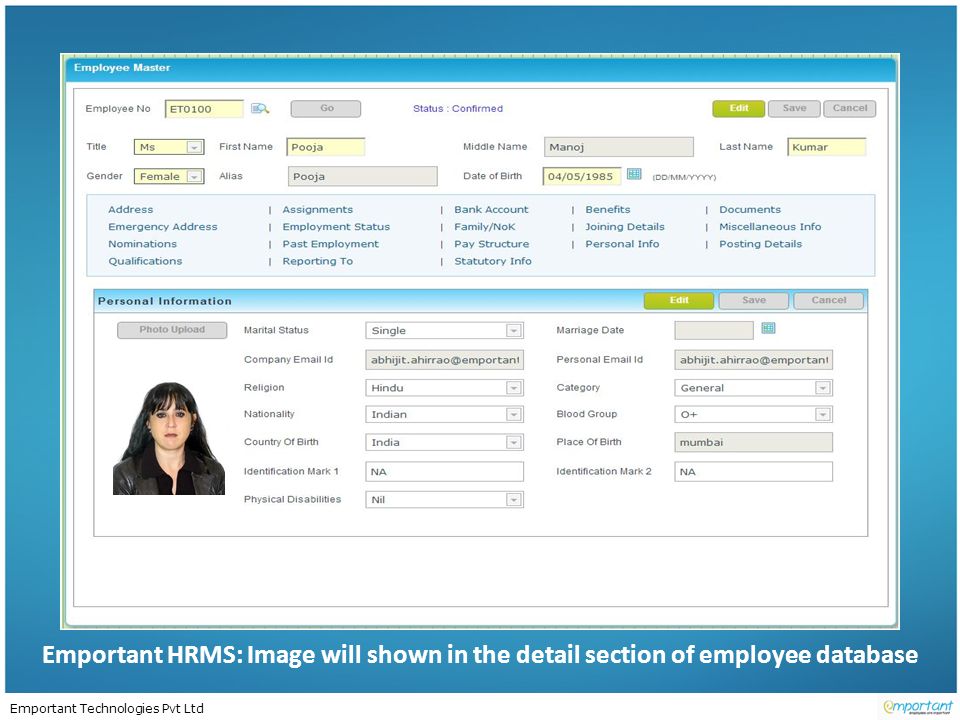Click the Identification Mark 2 field
Image resolution: width=960 pixels, height=720 pixels.
(754, 471)
